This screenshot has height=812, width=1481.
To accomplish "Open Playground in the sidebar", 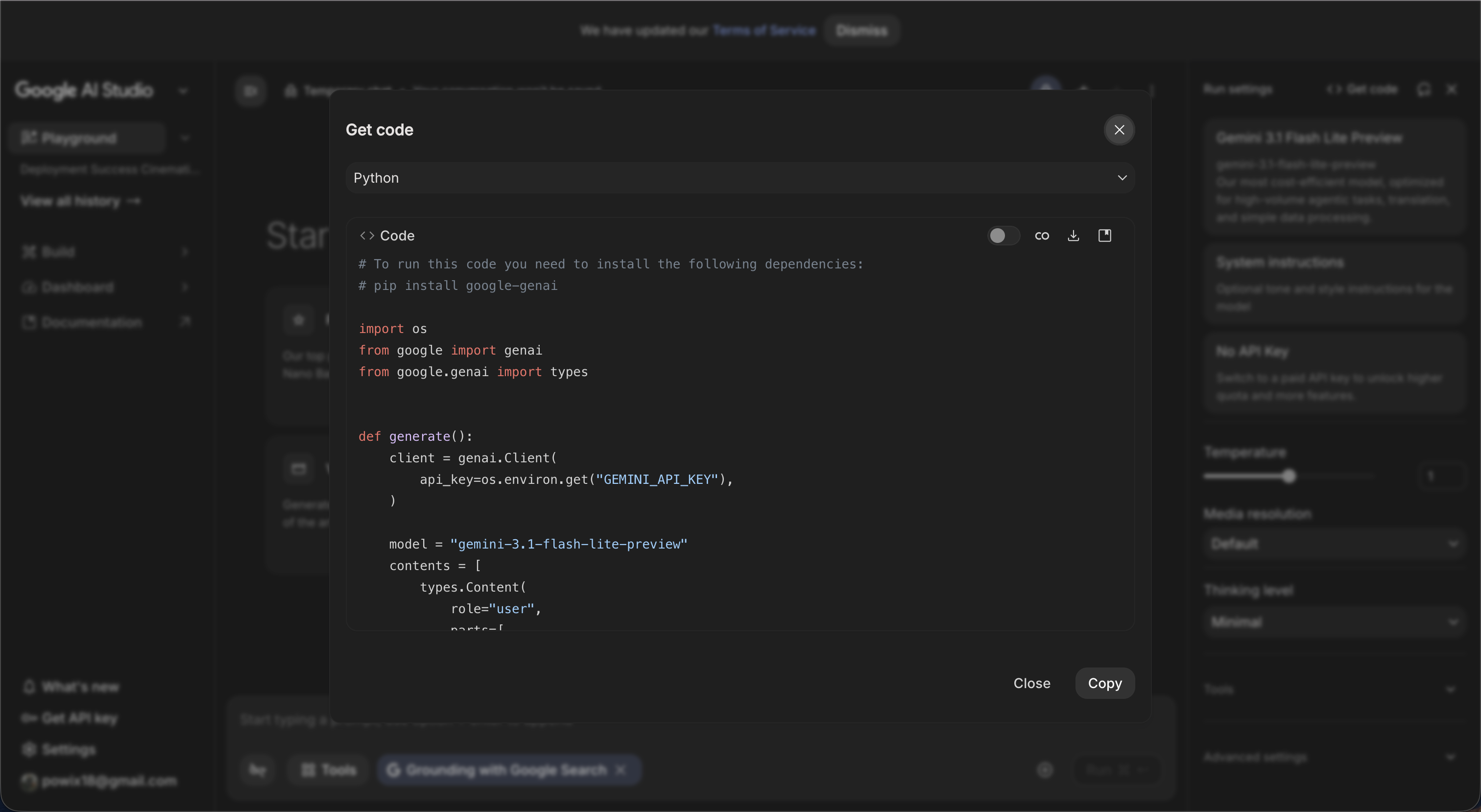I will pos(78,138).
